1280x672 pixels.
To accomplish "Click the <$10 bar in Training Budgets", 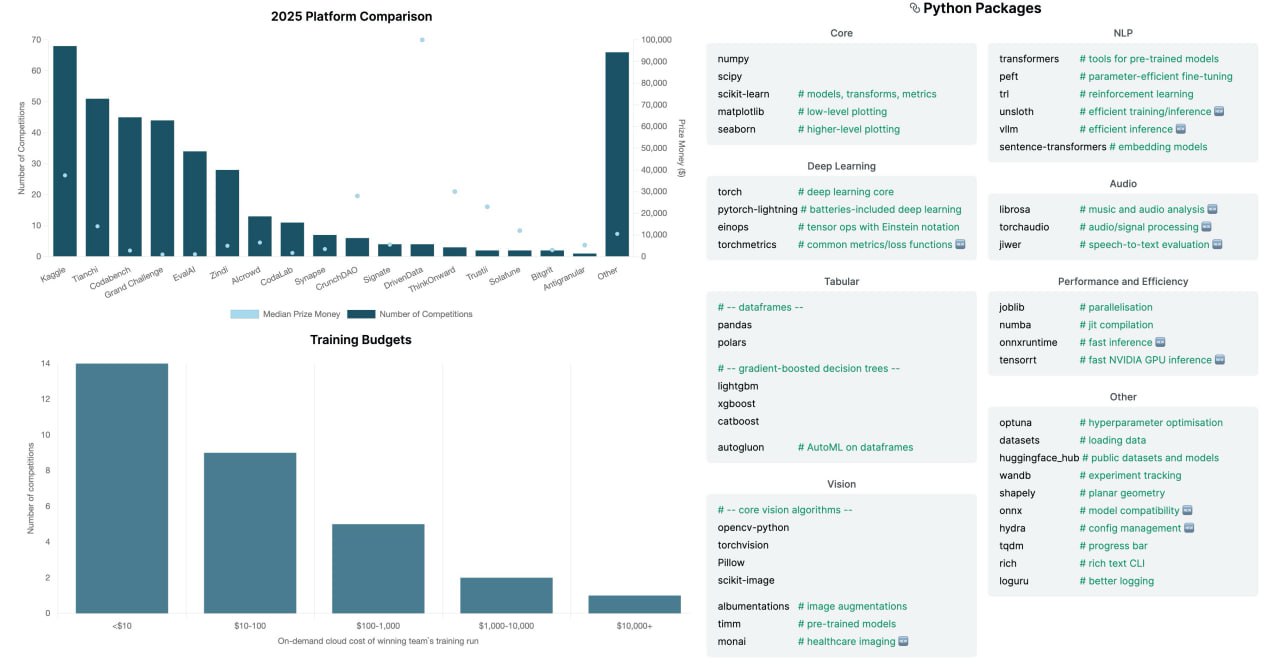I will point(122,488).
